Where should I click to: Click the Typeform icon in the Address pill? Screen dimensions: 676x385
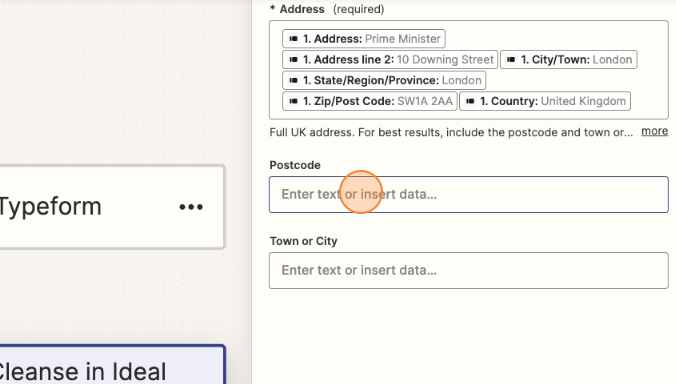(293, 39)
